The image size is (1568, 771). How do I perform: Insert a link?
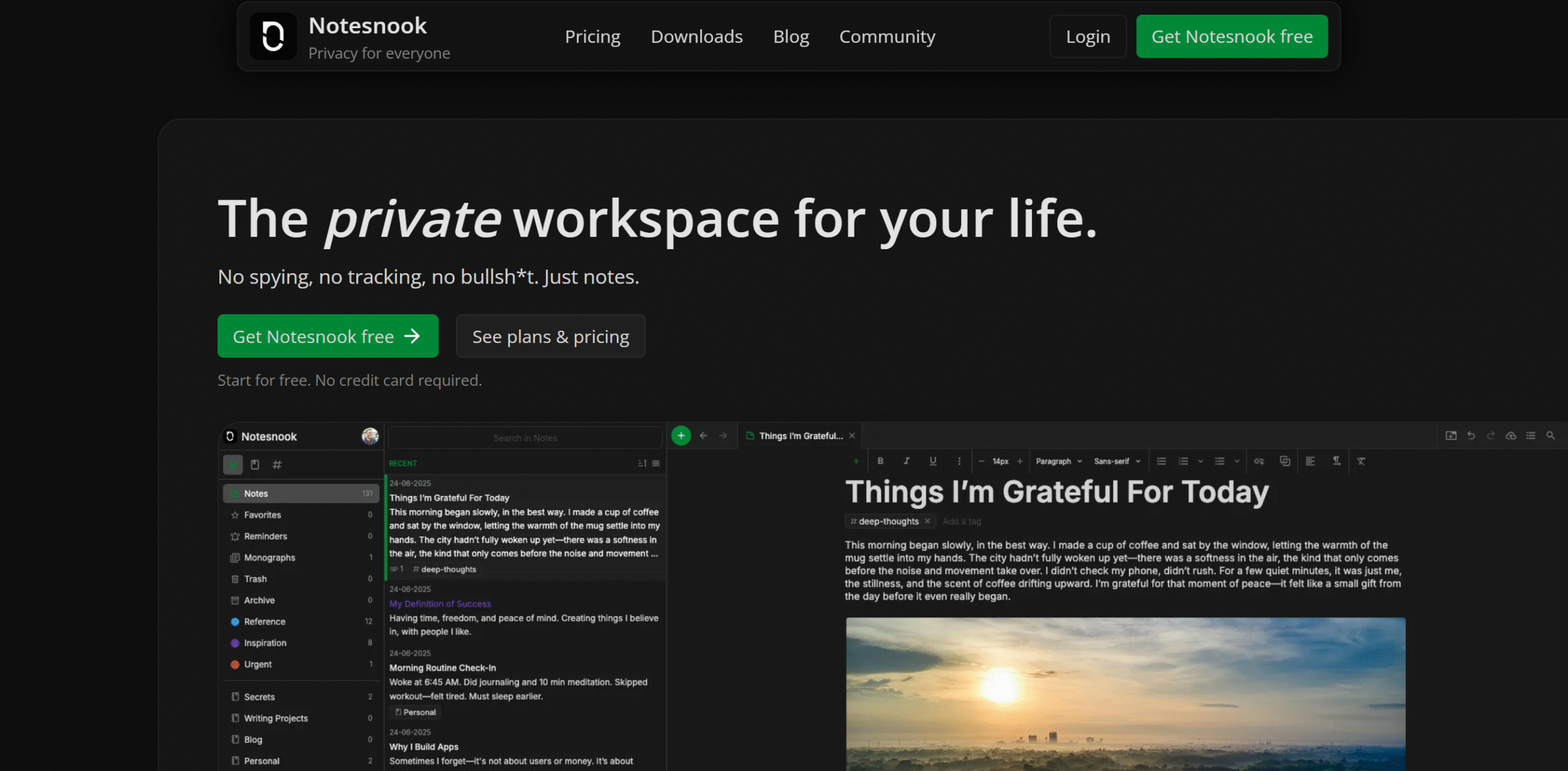click(x=1259, y=461)
